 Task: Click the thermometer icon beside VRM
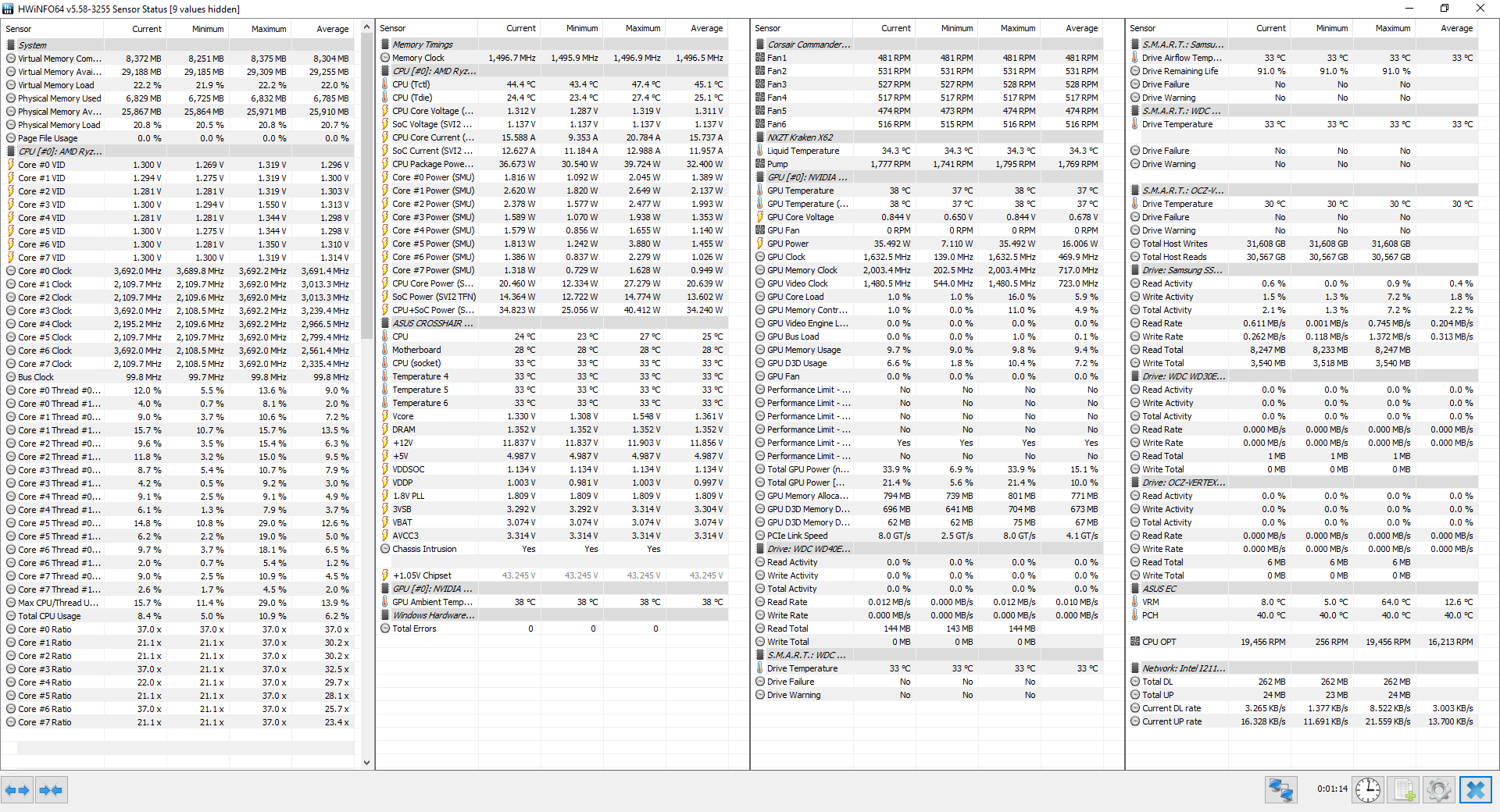[x=1135, y=602]
